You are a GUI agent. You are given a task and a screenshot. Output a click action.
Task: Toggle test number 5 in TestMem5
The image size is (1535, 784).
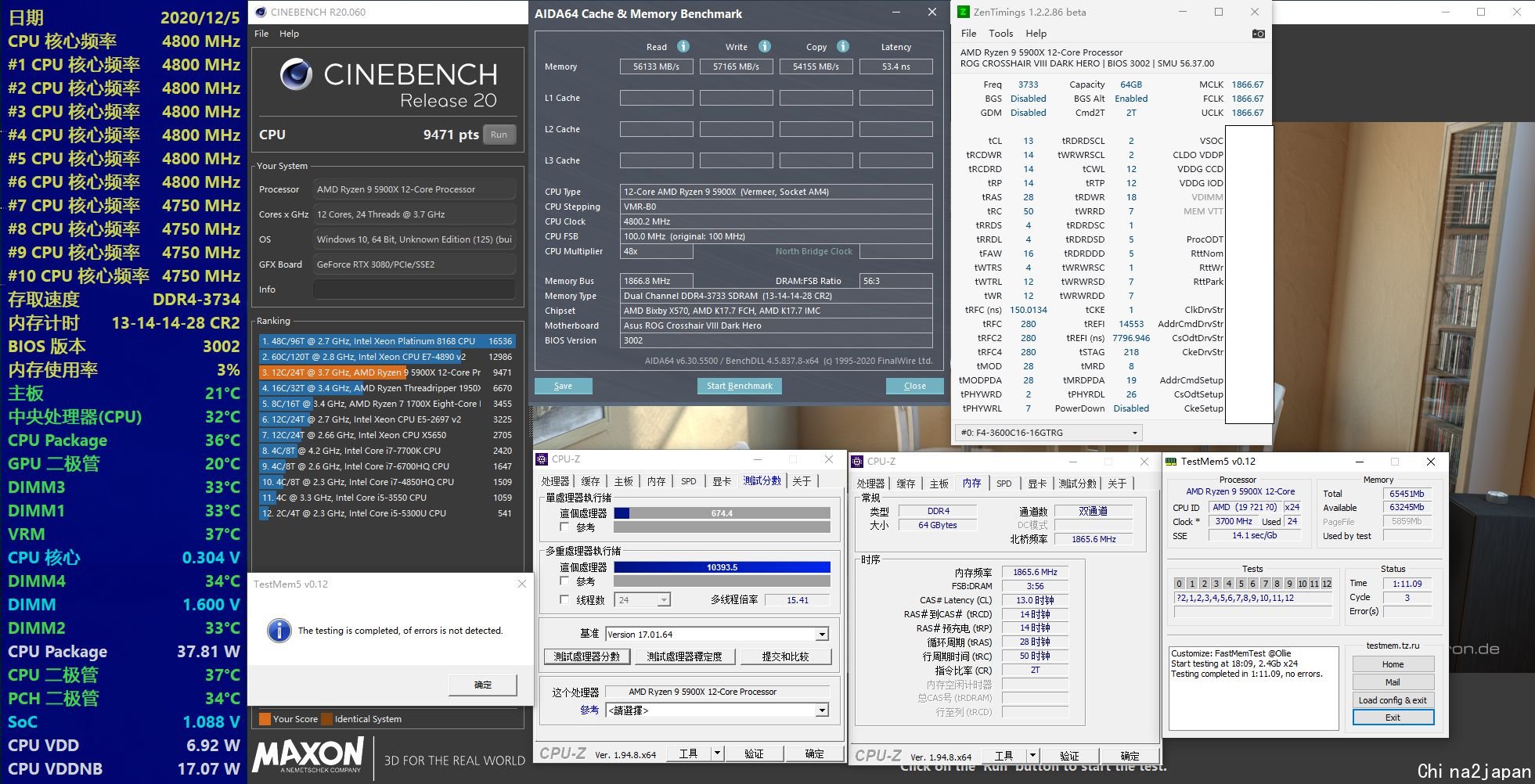click(1241, 584)
